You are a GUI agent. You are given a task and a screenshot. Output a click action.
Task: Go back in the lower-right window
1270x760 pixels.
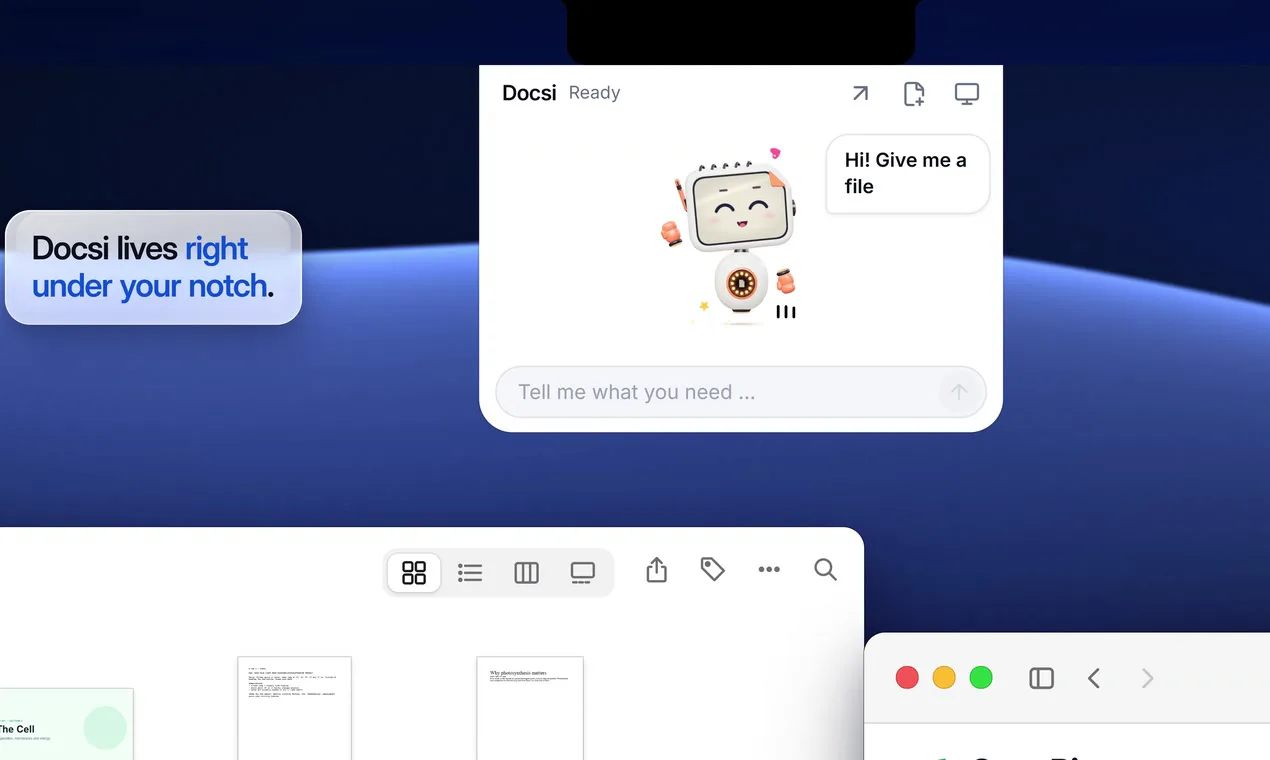[1094, 679]
